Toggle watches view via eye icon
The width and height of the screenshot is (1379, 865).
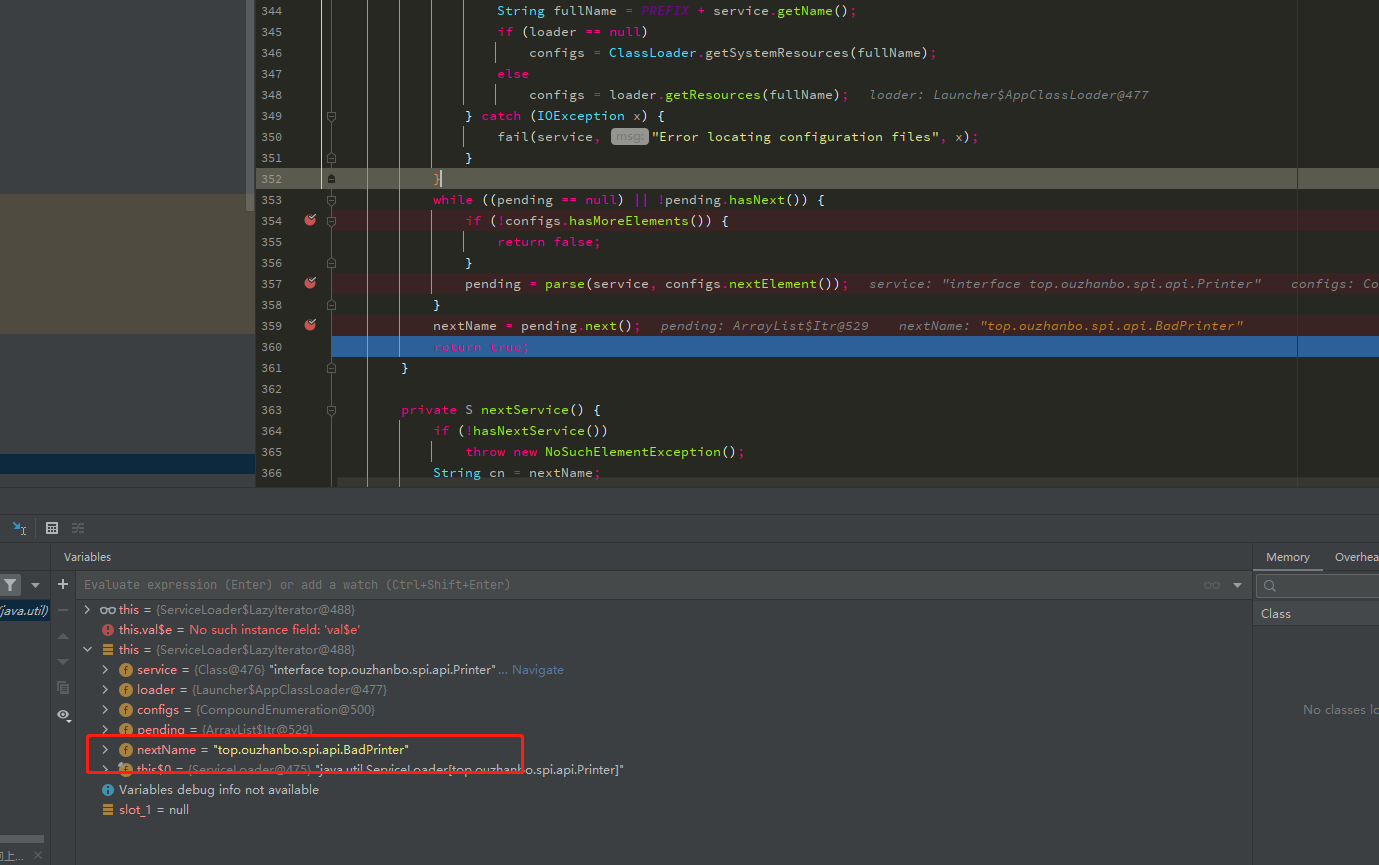[63, 715]
